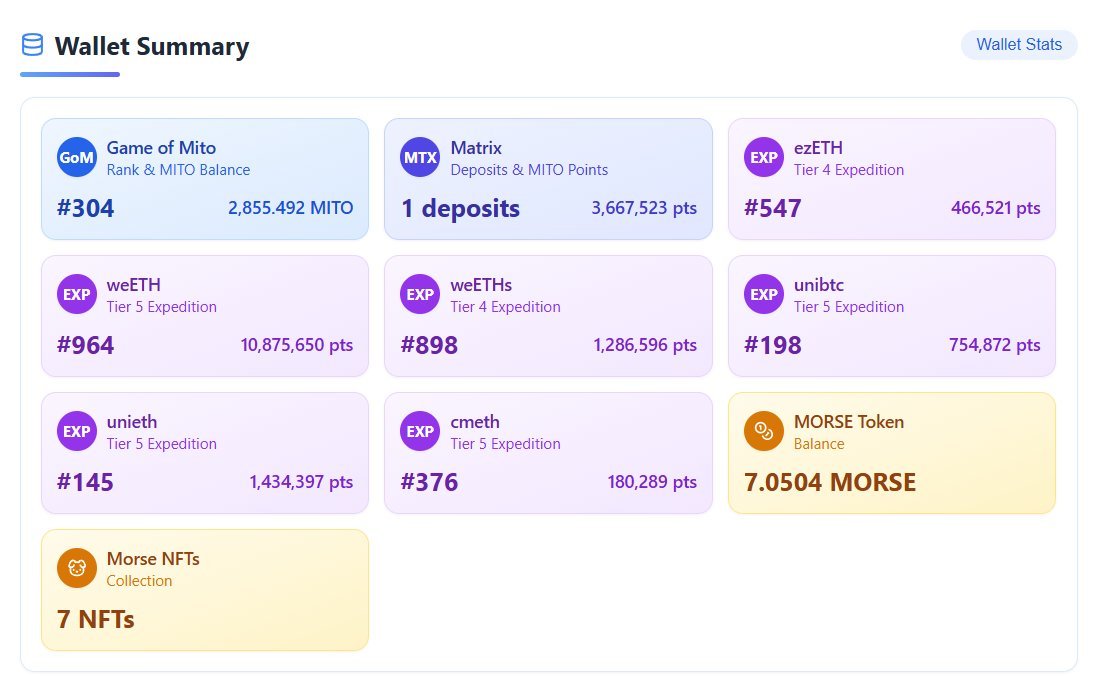The width and height of the screenshot is (1099, 676).
Task: Click the database icon beside Wallet Summary
Action: [32, 45]
